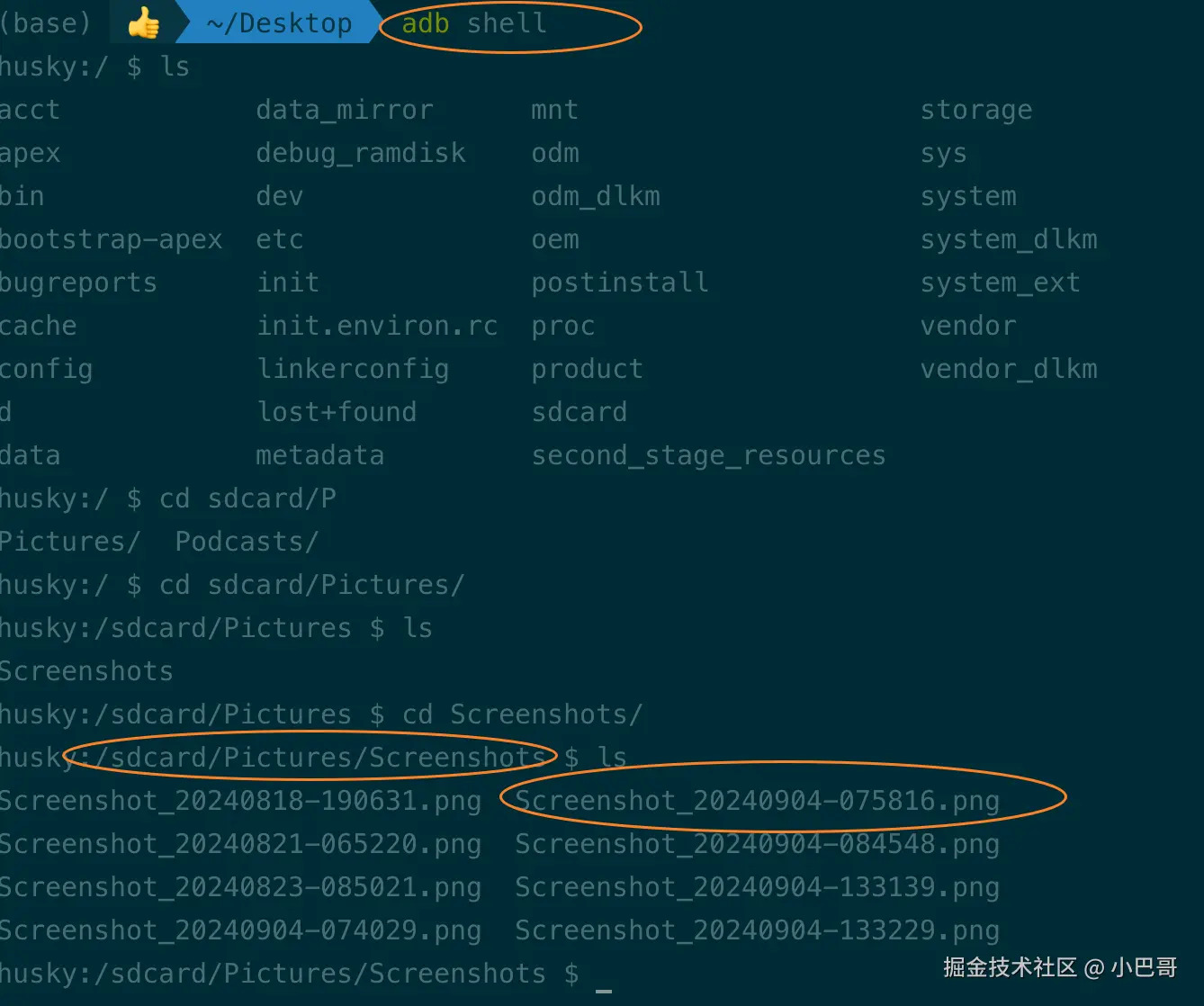The image size is (1204, 1006).
Task: Click the storage directory name
Action: point(976,111)
